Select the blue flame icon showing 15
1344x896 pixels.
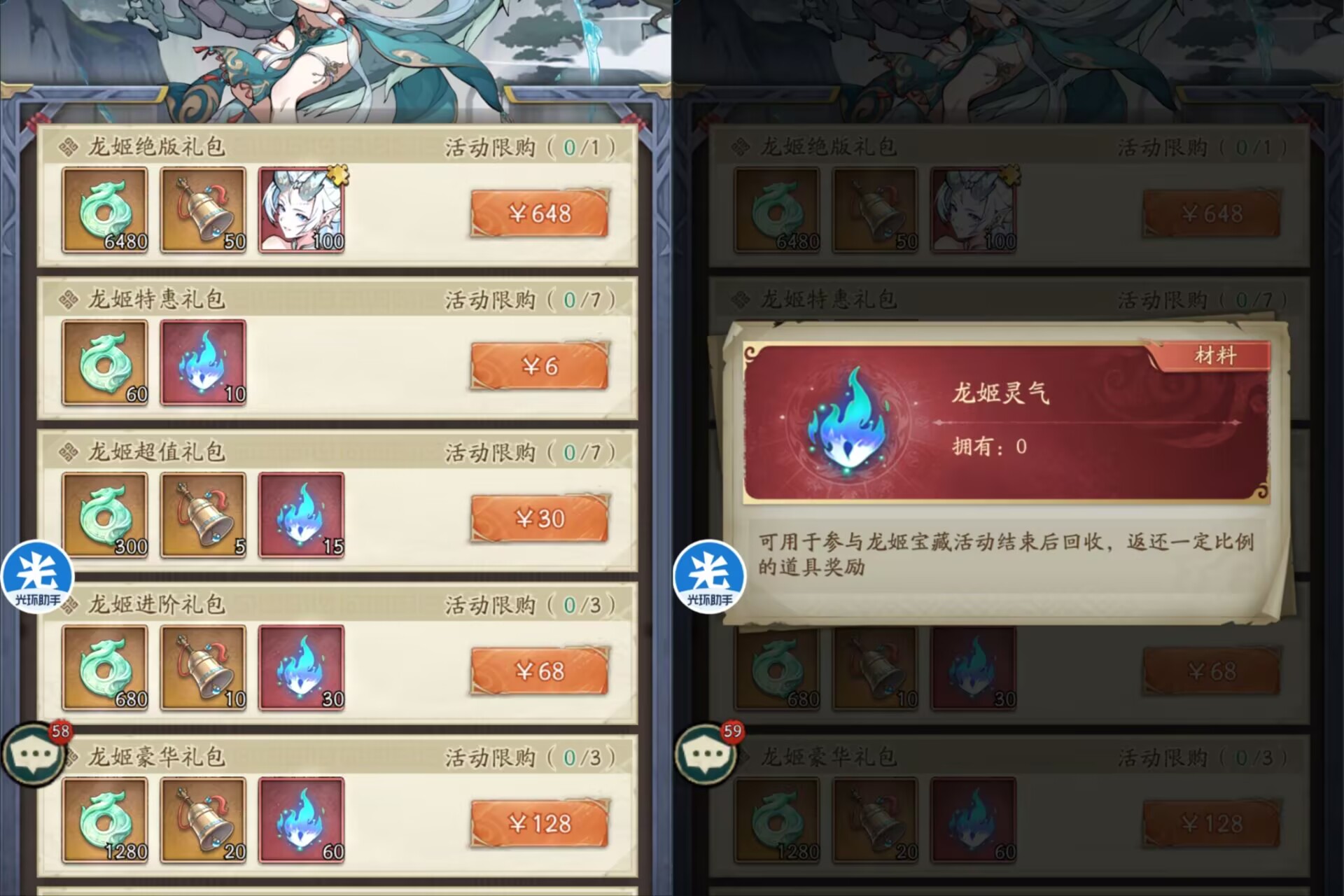click(302, 515)
